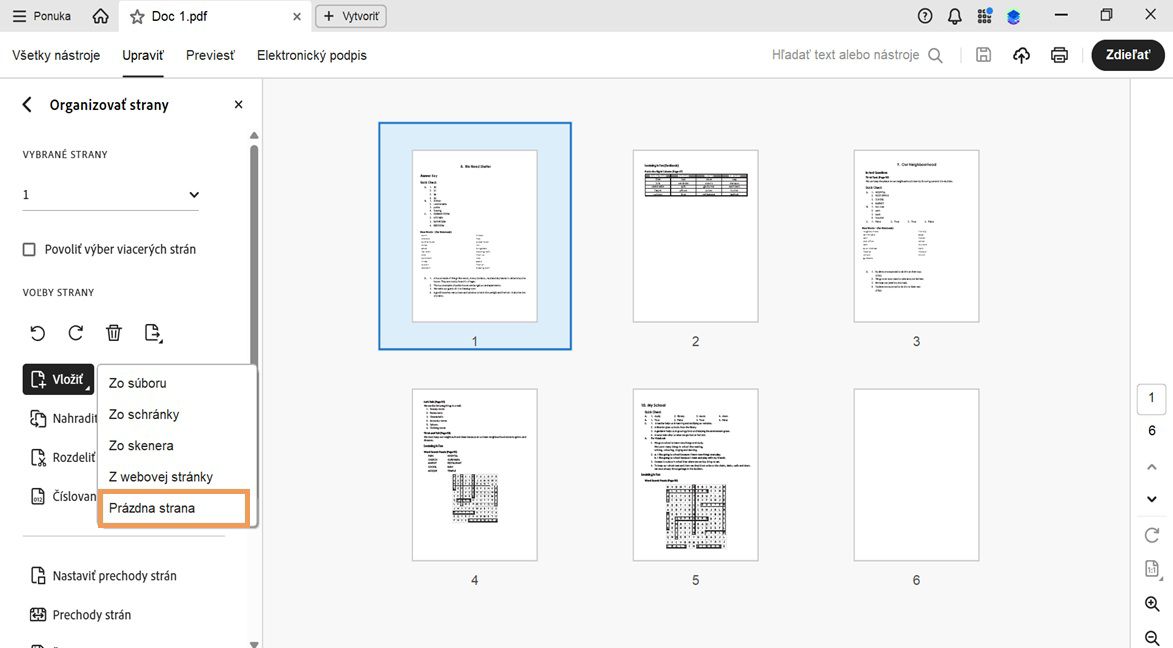The height and width of the screenshot is (648, 1173).
Task: Select page 3 thumbnail
Action: 916,236
